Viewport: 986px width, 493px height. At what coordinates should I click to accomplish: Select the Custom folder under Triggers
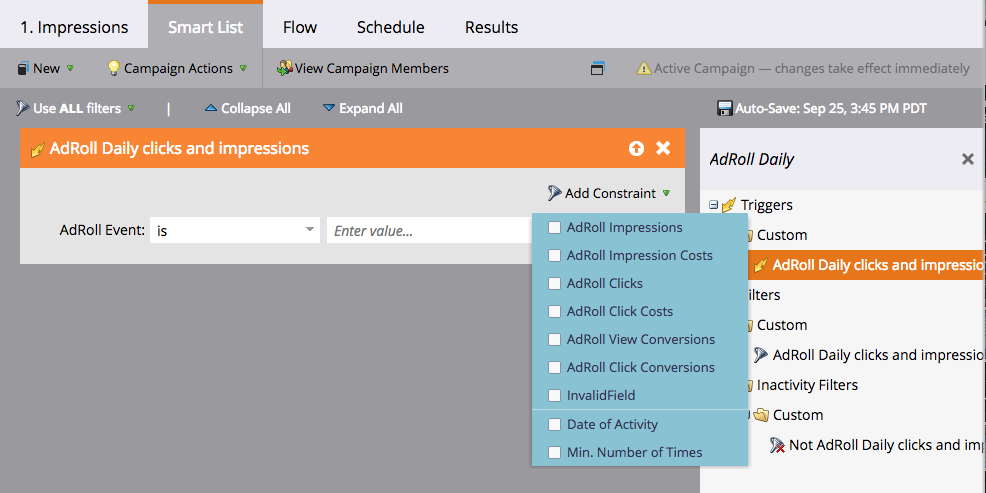[782, 235]
